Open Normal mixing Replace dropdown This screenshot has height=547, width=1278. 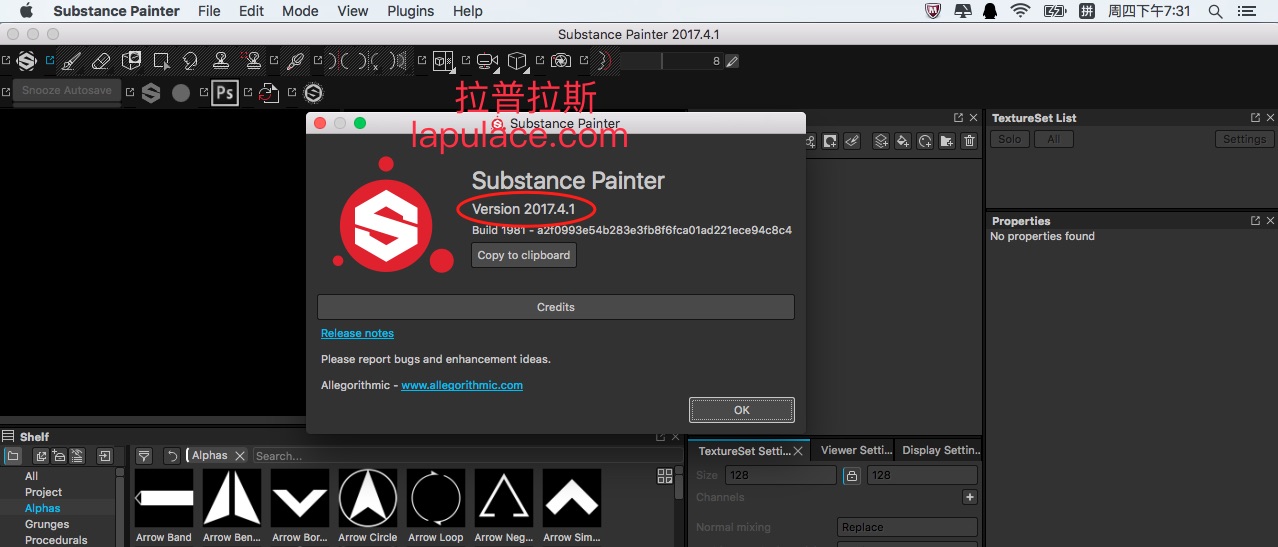pyautogui.click(x=907, y=527)
